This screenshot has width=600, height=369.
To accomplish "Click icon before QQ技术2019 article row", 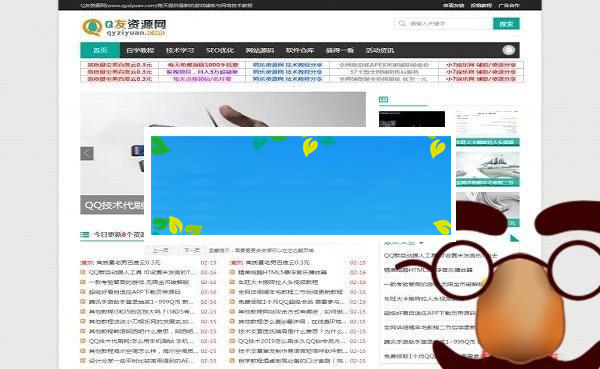I will tap(232, 341).
